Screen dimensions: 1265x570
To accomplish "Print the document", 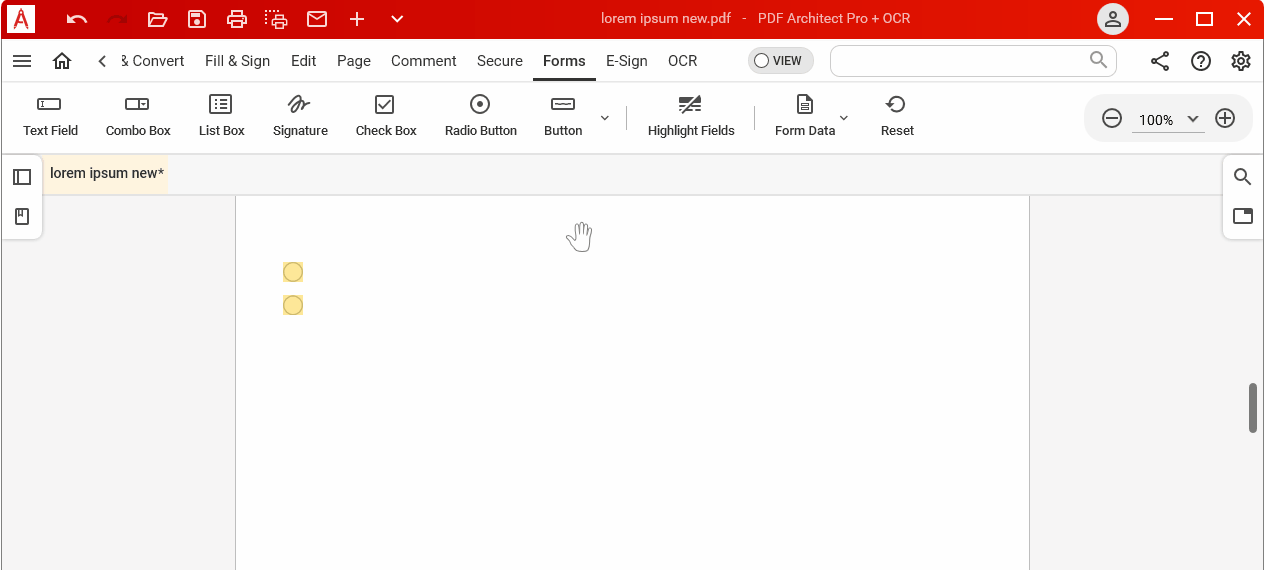I will (236, 19).
